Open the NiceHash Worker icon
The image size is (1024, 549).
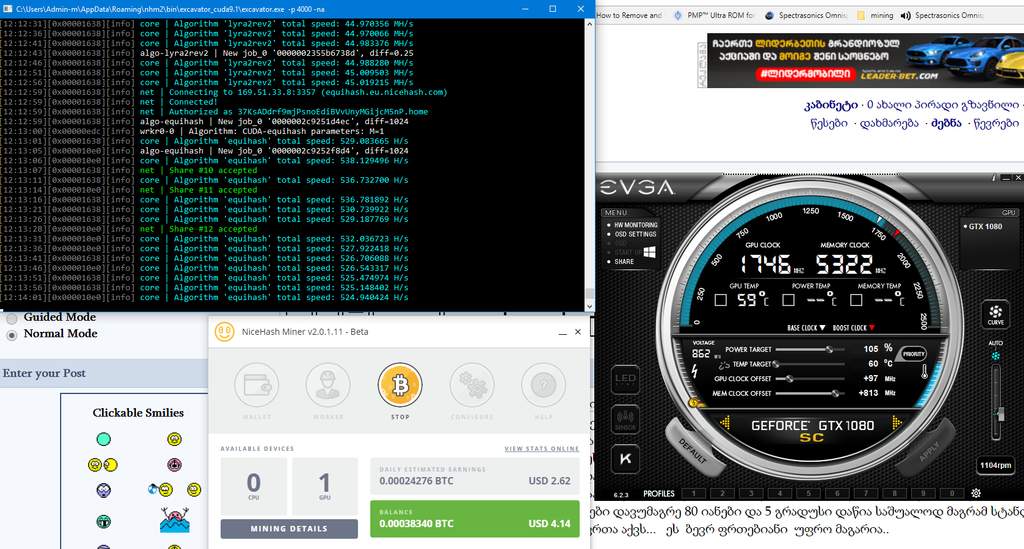pos(328,385)
